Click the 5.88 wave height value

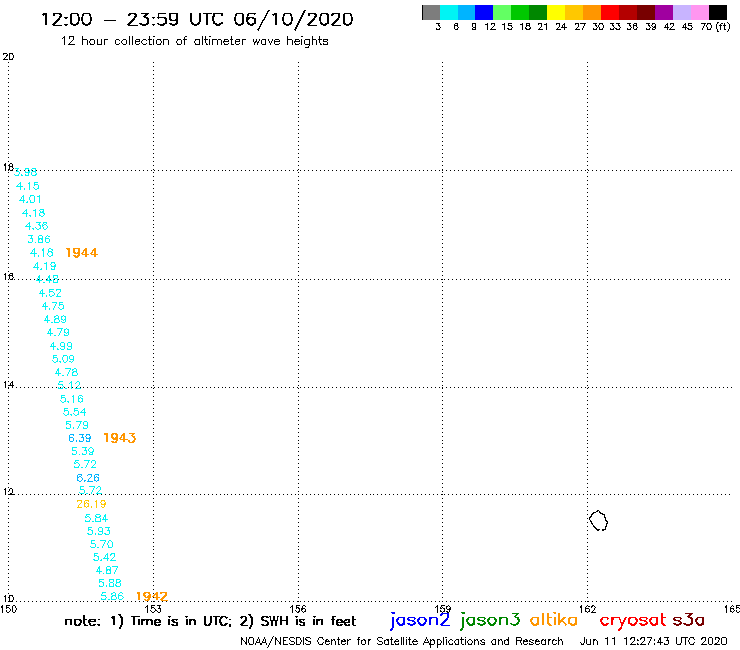109,583
